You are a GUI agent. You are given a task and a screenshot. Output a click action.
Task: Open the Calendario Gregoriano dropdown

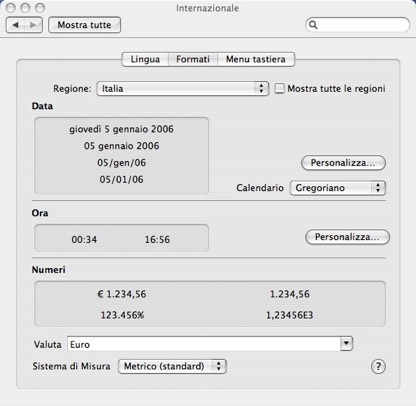[x=338, y=188]
